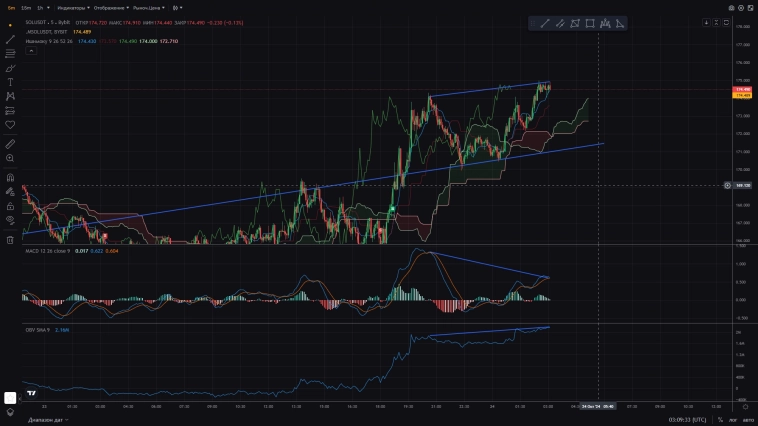Toggle magnet mode in left sidebar
Screen dimensions: 758x426
(10, 177)
